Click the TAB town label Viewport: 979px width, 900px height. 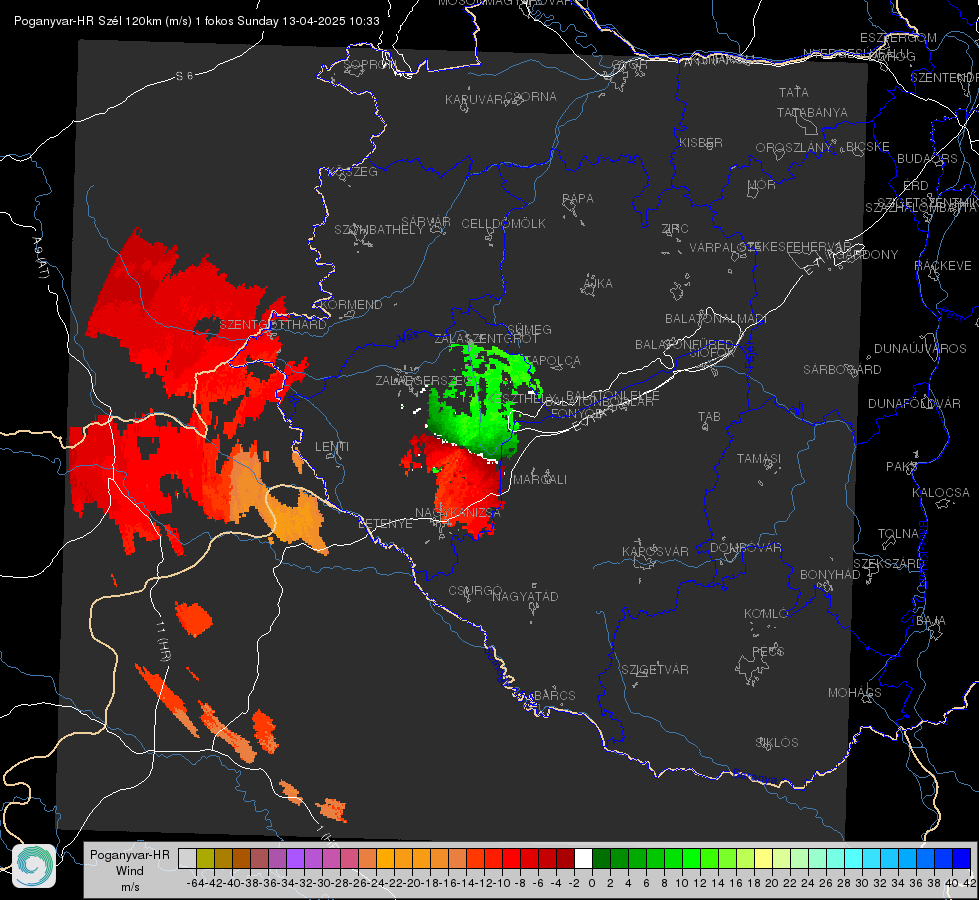[x=709, y=417]
